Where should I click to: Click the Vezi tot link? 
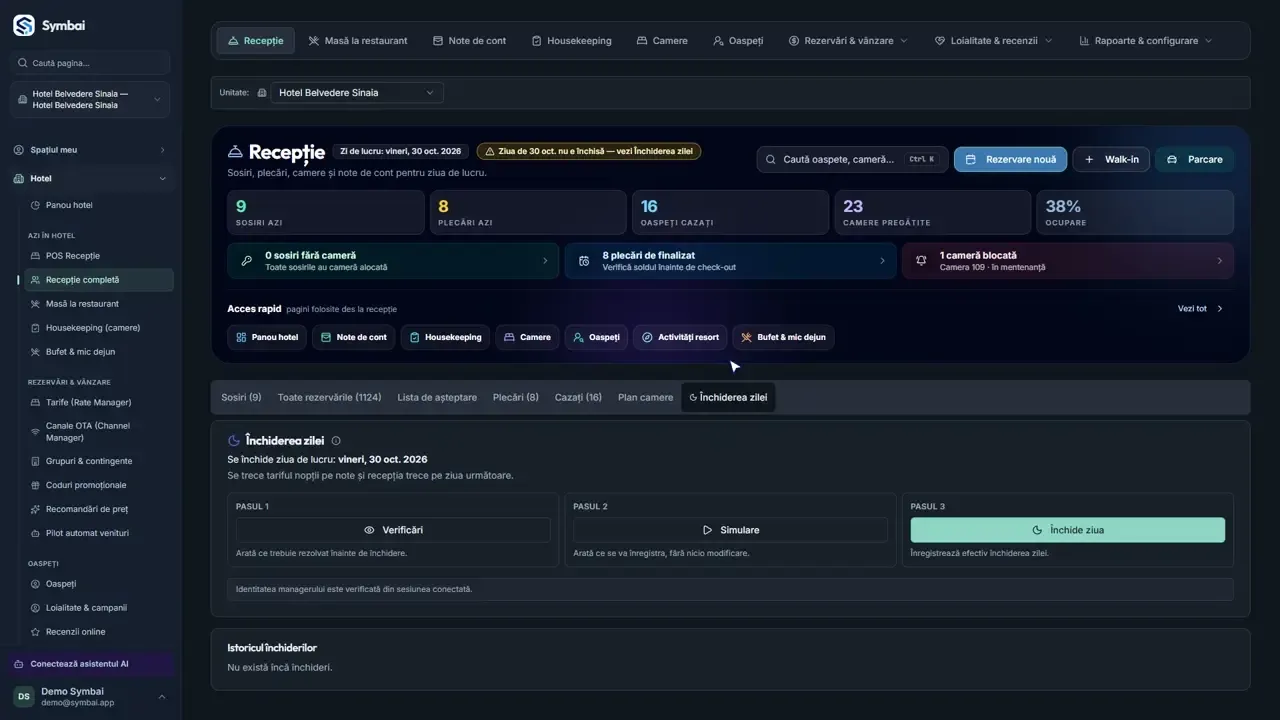click(1200, 309)
